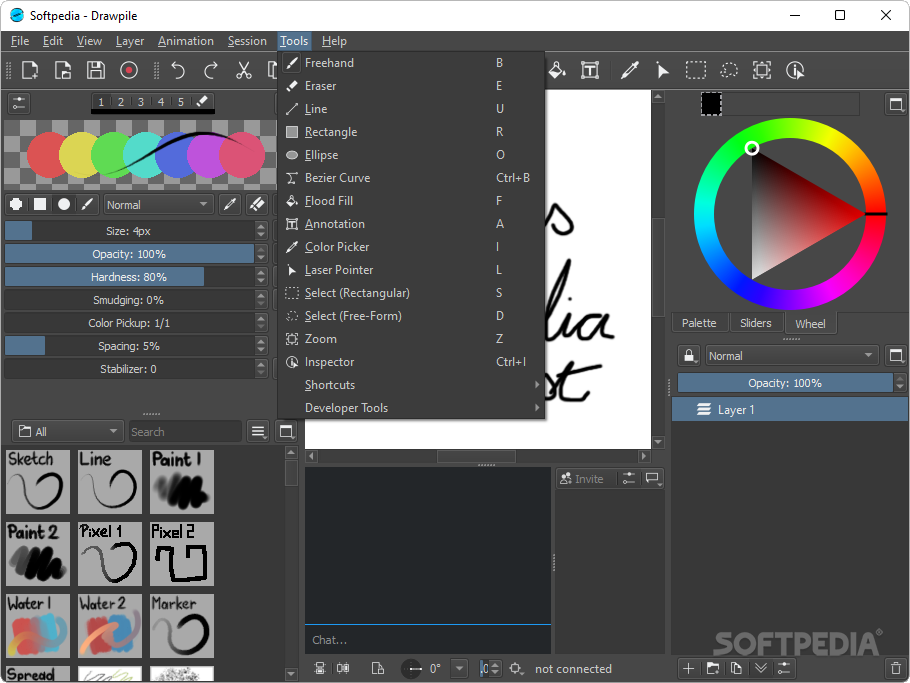The image size is (910, 683).
Task: Expand the Developer Tools submenu
Action: click(411, 408)
